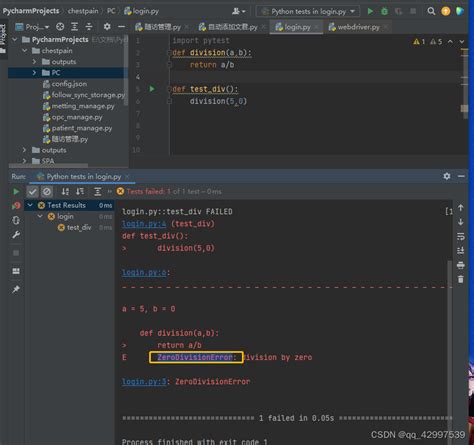Click the warnings count indicator
Image resolution: width=474 pixels, height=445 pixels.
point(419,42)
